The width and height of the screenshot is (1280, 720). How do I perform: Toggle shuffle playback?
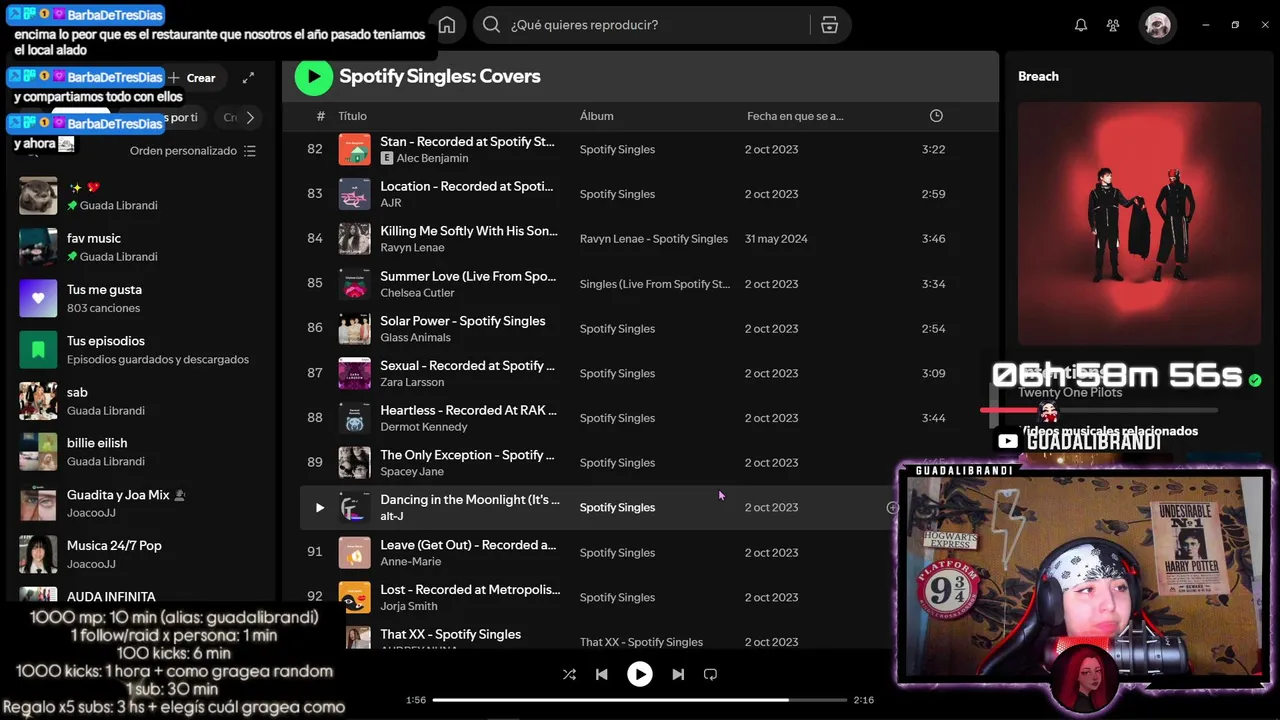point(569,674)
